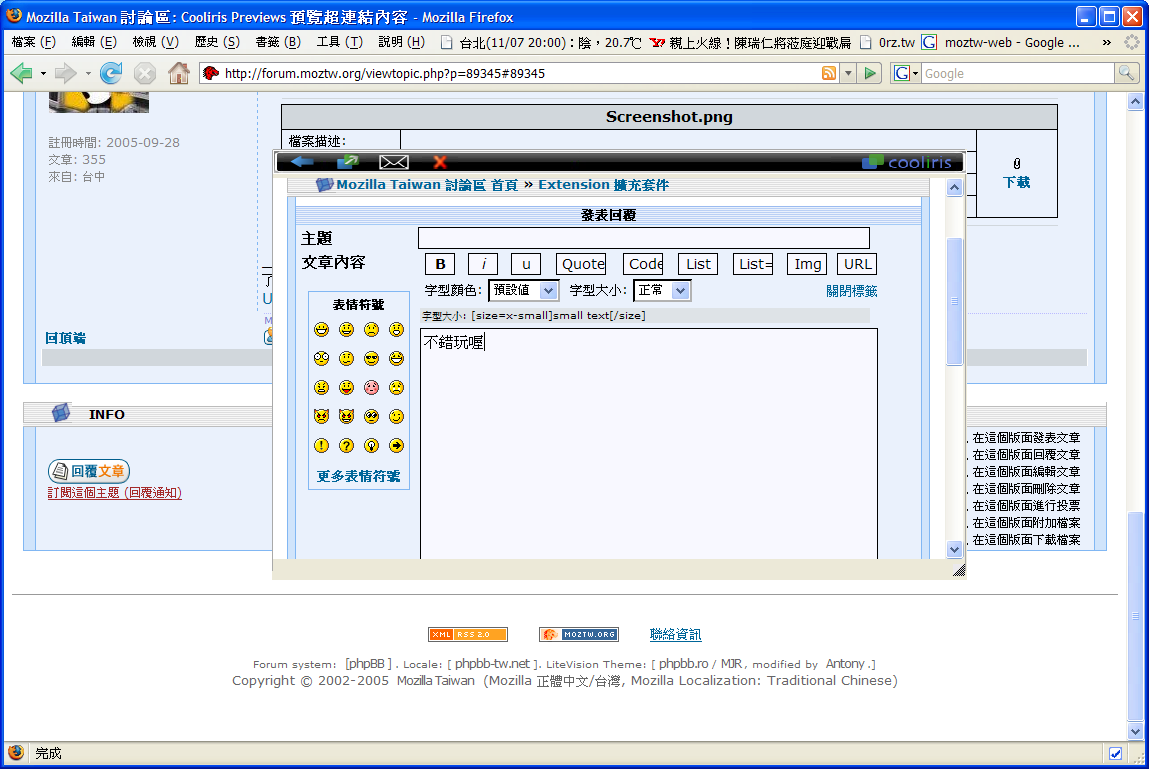Click the RSS feed icon in address bar
Image resolution: width=1149 pixels, height=769 pixels.
[x=829, y=73]
